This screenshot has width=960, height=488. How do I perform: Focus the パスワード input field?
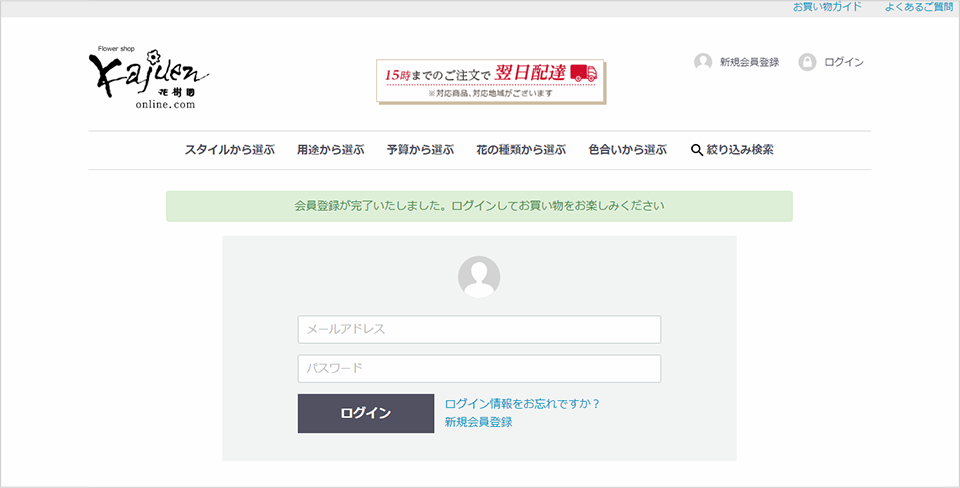479,368
